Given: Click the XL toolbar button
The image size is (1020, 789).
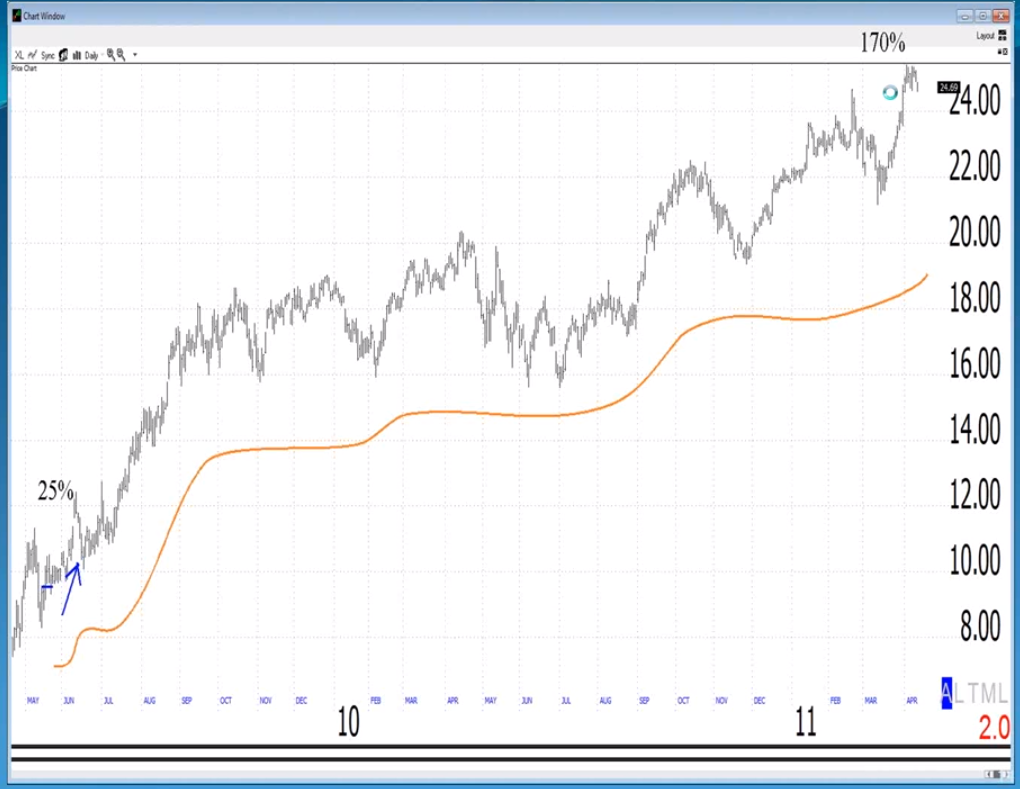Looking at the screenshot, I should click(x=20, y=55).
